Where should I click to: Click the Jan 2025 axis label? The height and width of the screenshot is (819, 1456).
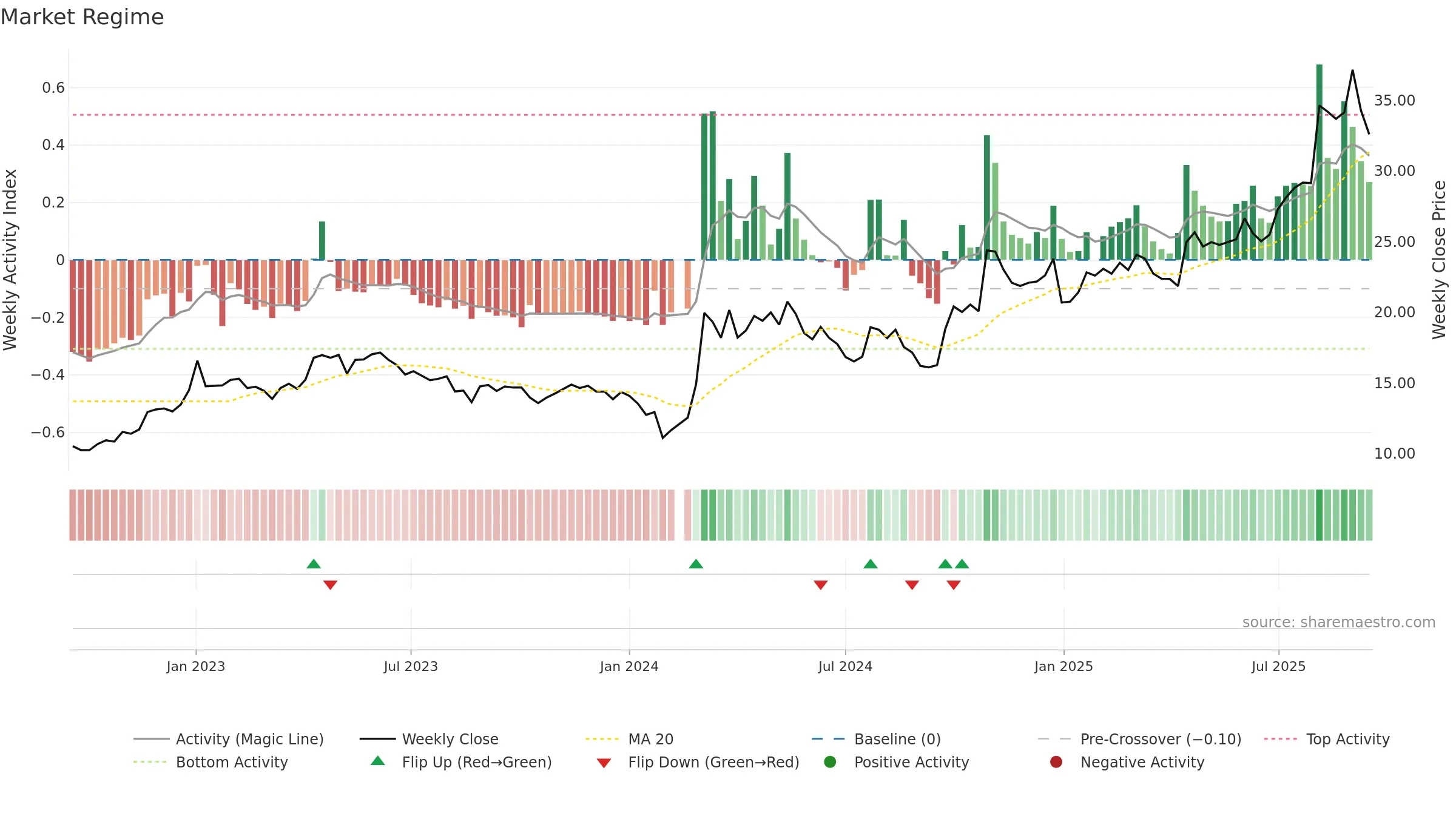click(1063, 666)
